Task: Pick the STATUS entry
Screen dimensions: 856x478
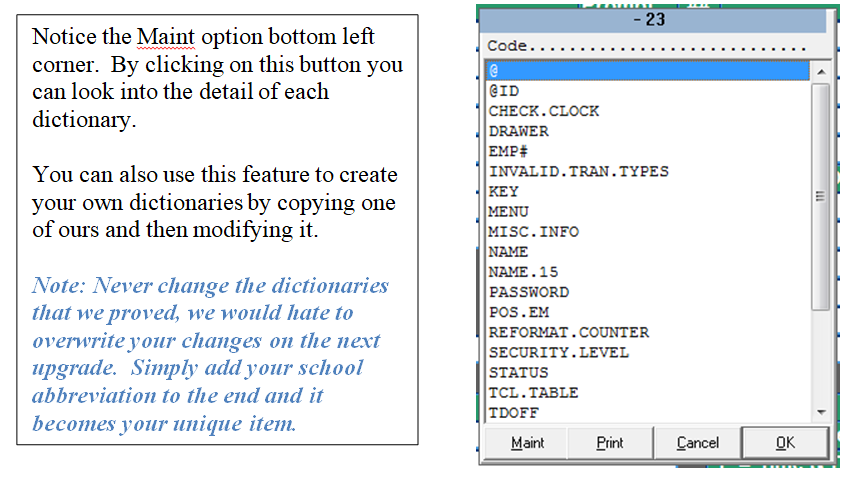Action: [x=518, y=372]
